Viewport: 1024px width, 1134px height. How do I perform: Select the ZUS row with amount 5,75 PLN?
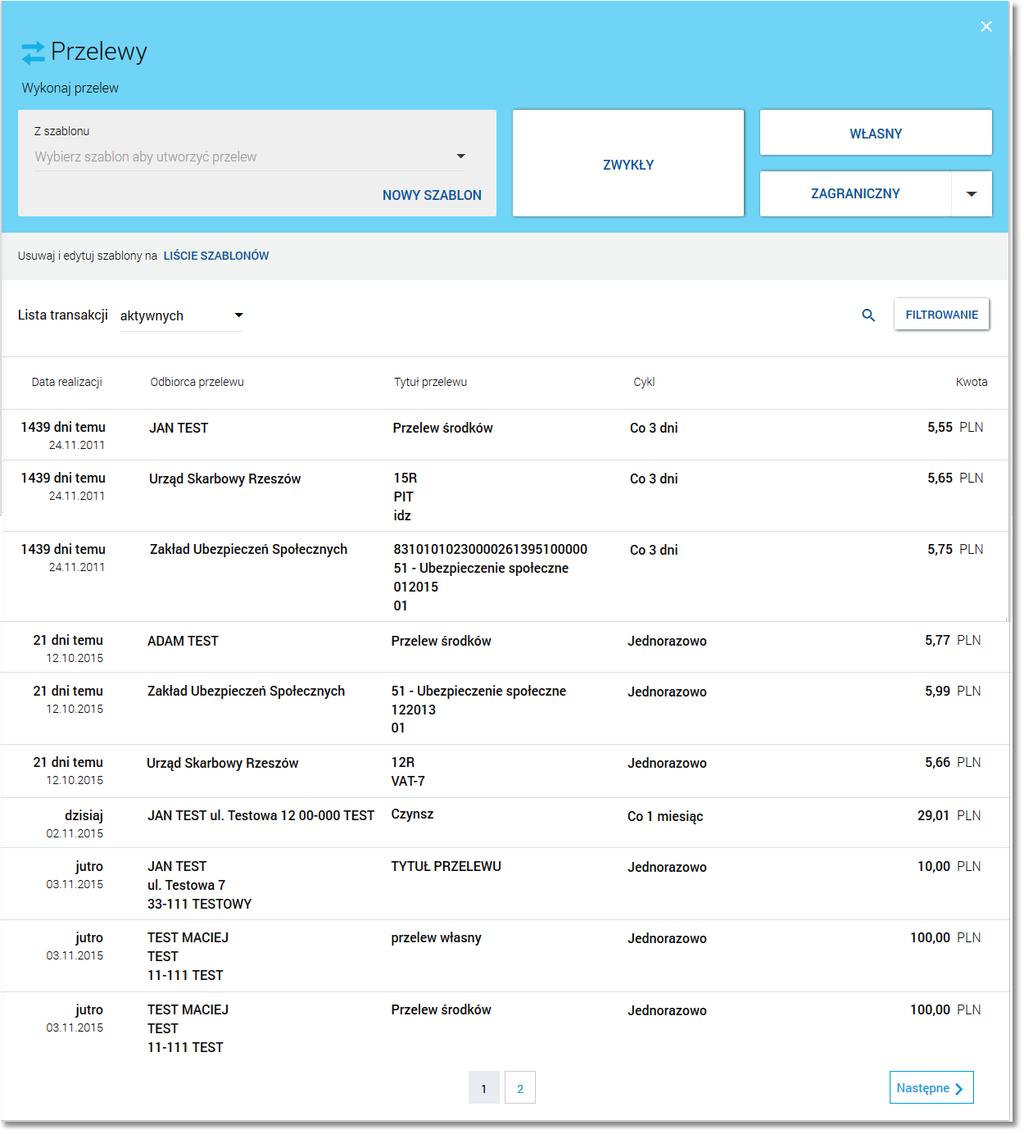pos(504,576)
